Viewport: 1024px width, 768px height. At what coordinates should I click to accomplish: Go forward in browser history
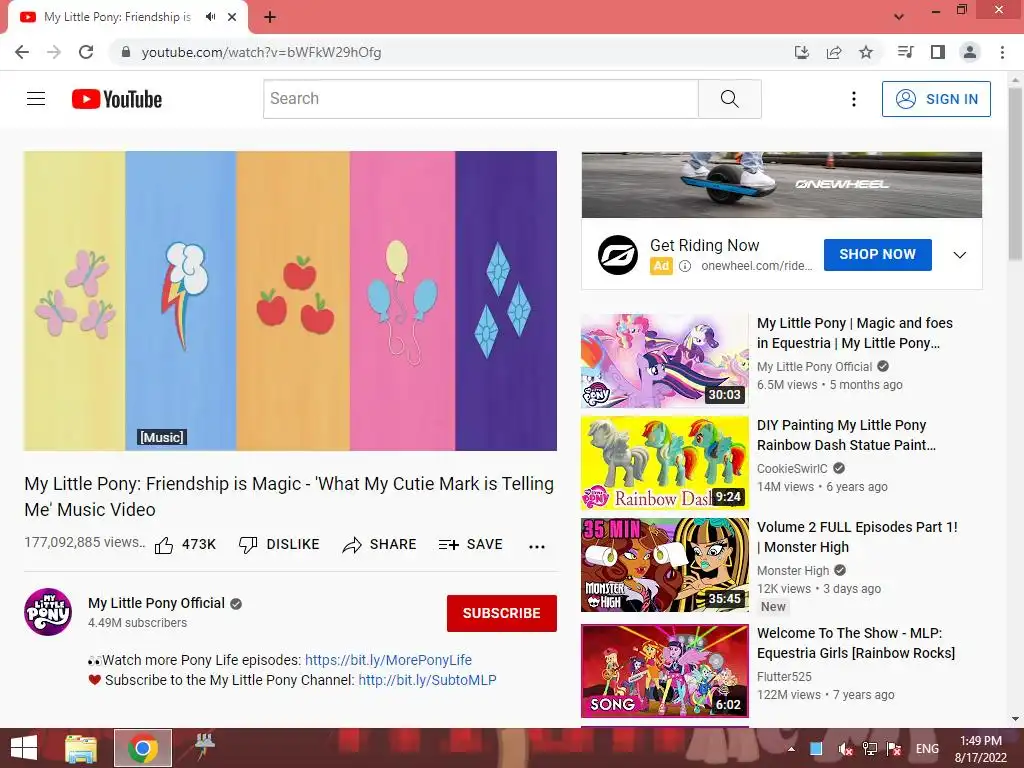point(54,52)
